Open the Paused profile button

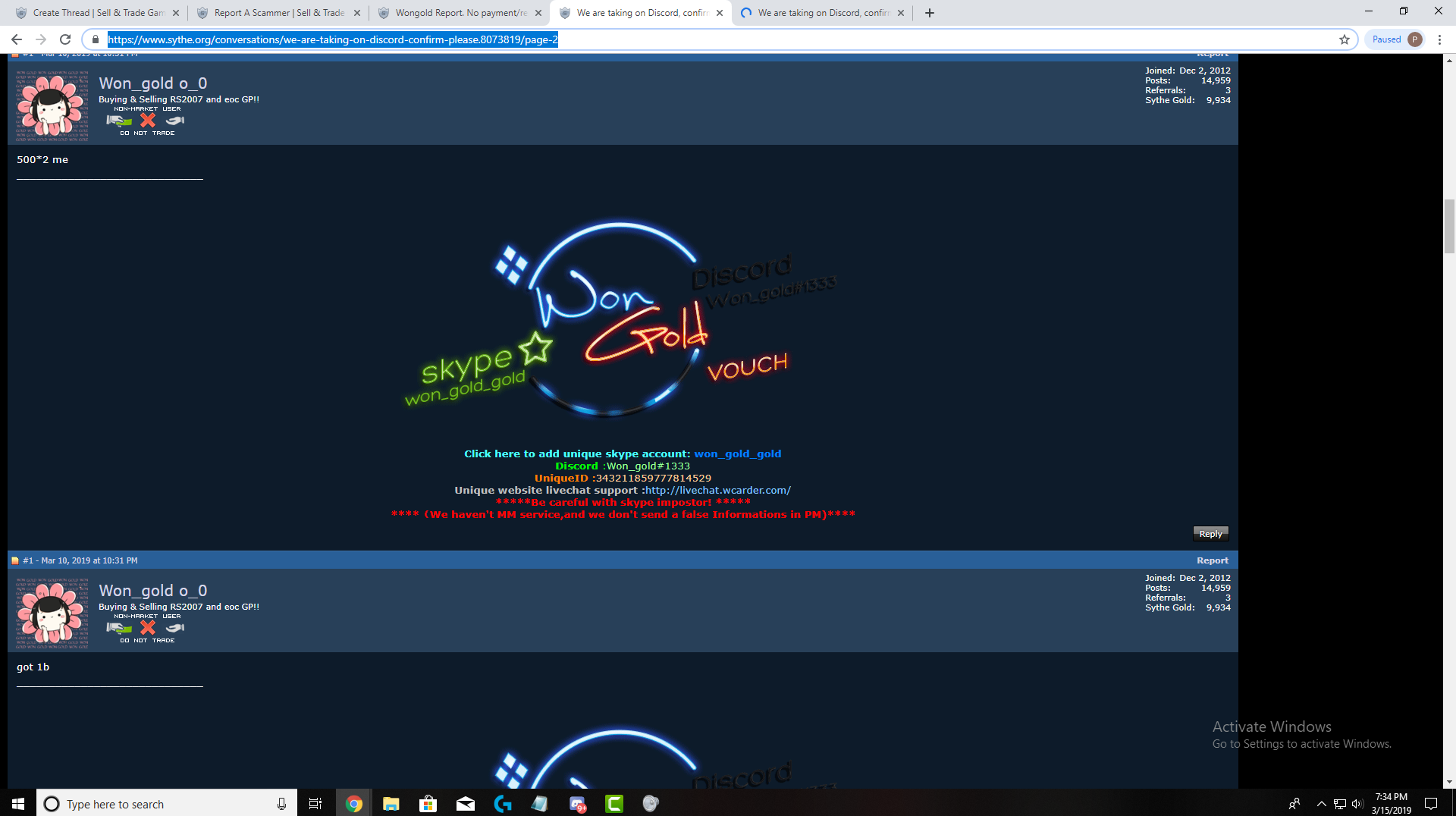coord(1397,39)
